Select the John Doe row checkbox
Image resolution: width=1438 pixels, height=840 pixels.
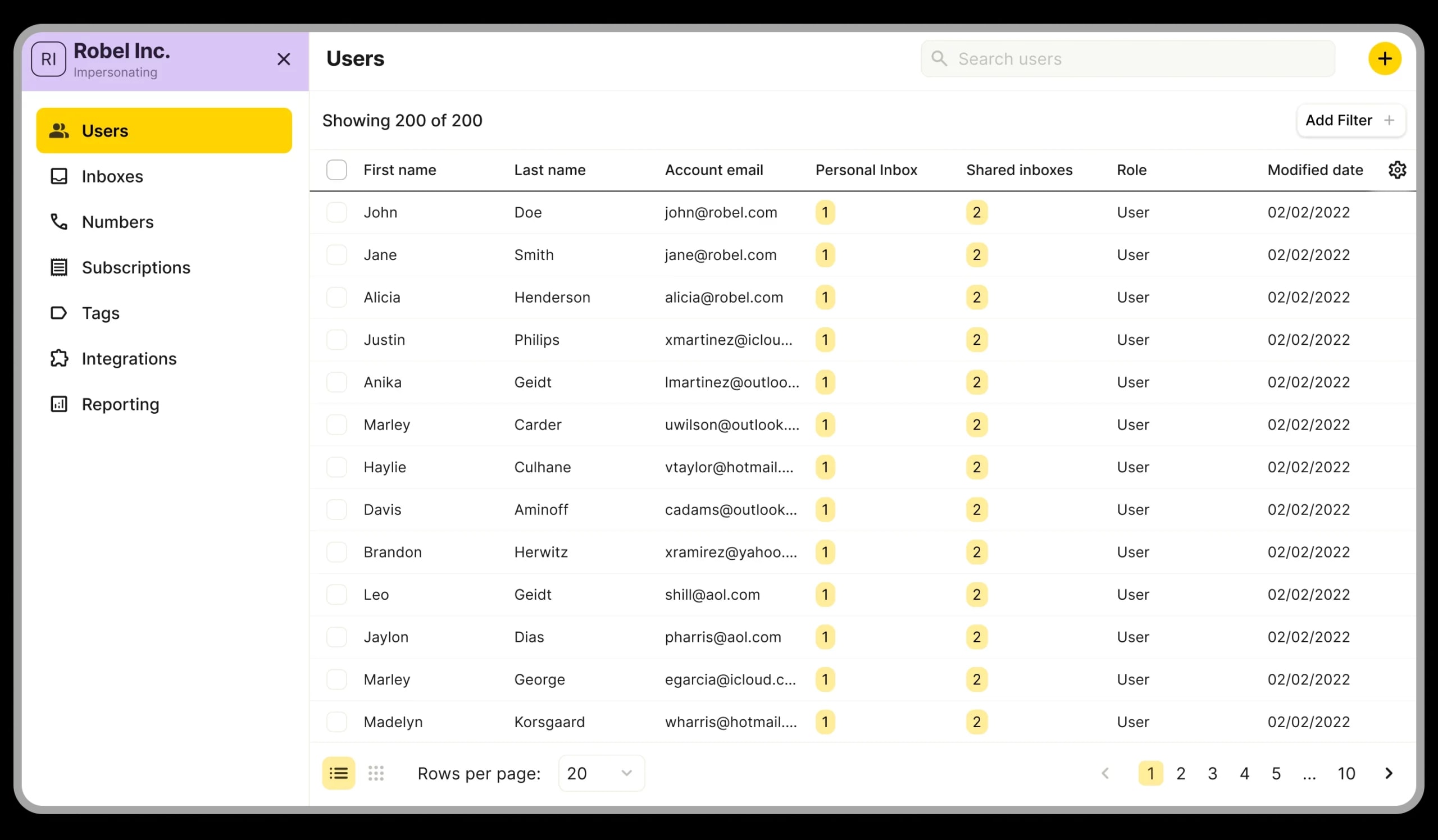pyautogui.click(x=336, y=213)
